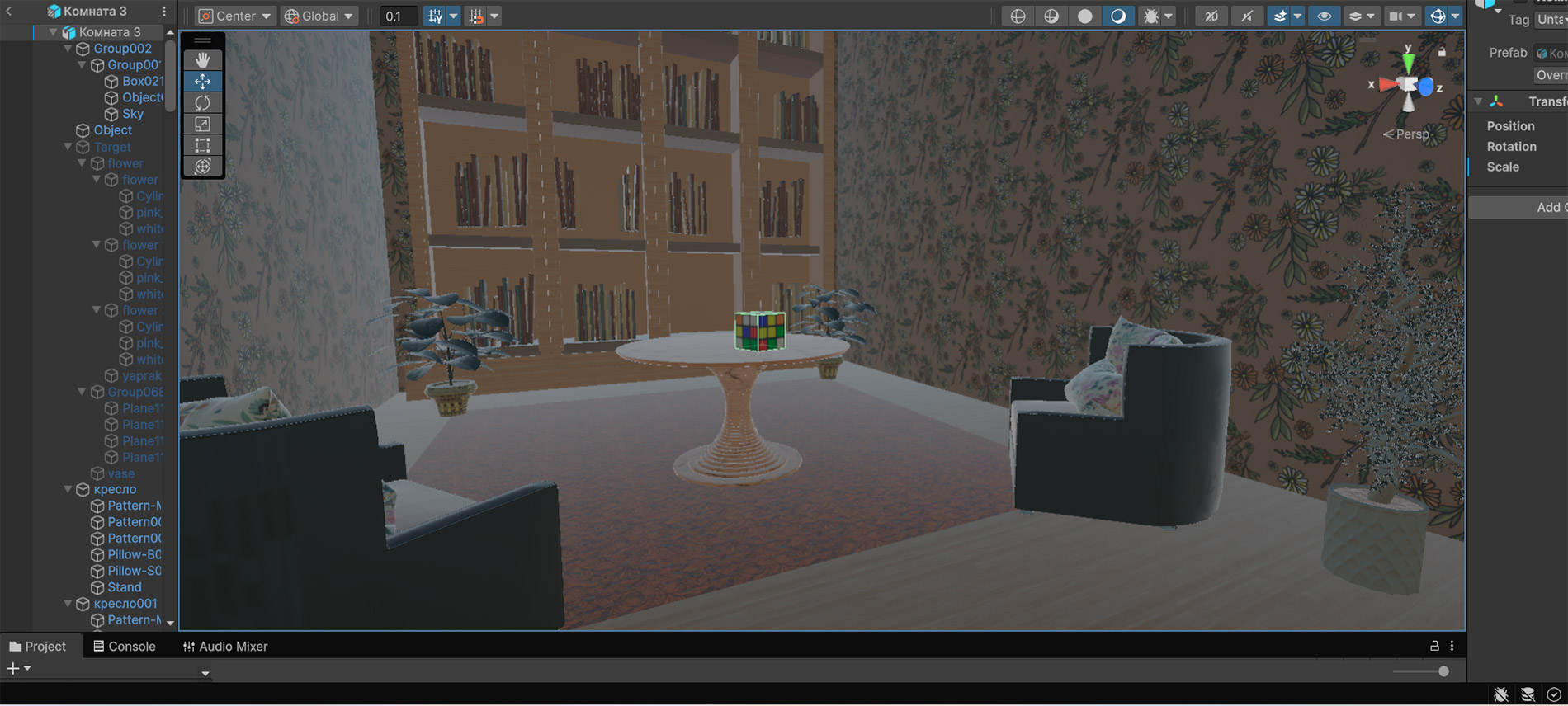
Task: Select the Rotate tool
Action: pos(202,102)
